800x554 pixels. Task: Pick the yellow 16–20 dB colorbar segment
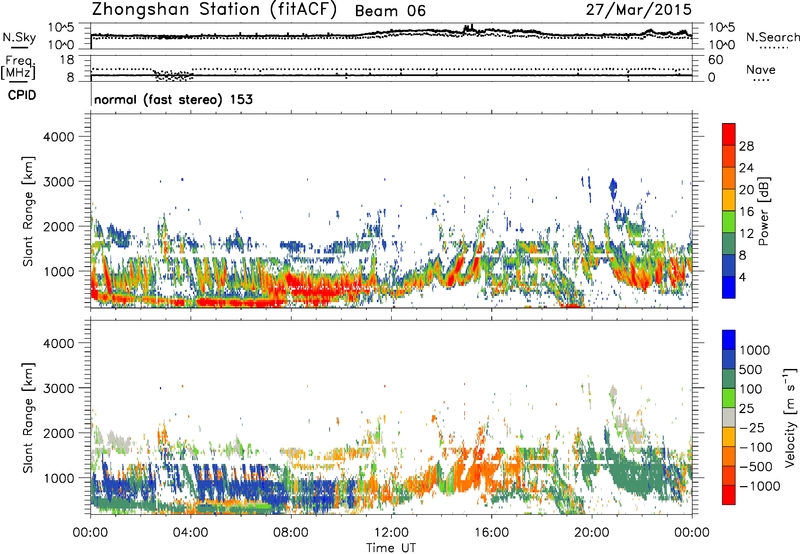pyautogui.click(x=729, y=200)
